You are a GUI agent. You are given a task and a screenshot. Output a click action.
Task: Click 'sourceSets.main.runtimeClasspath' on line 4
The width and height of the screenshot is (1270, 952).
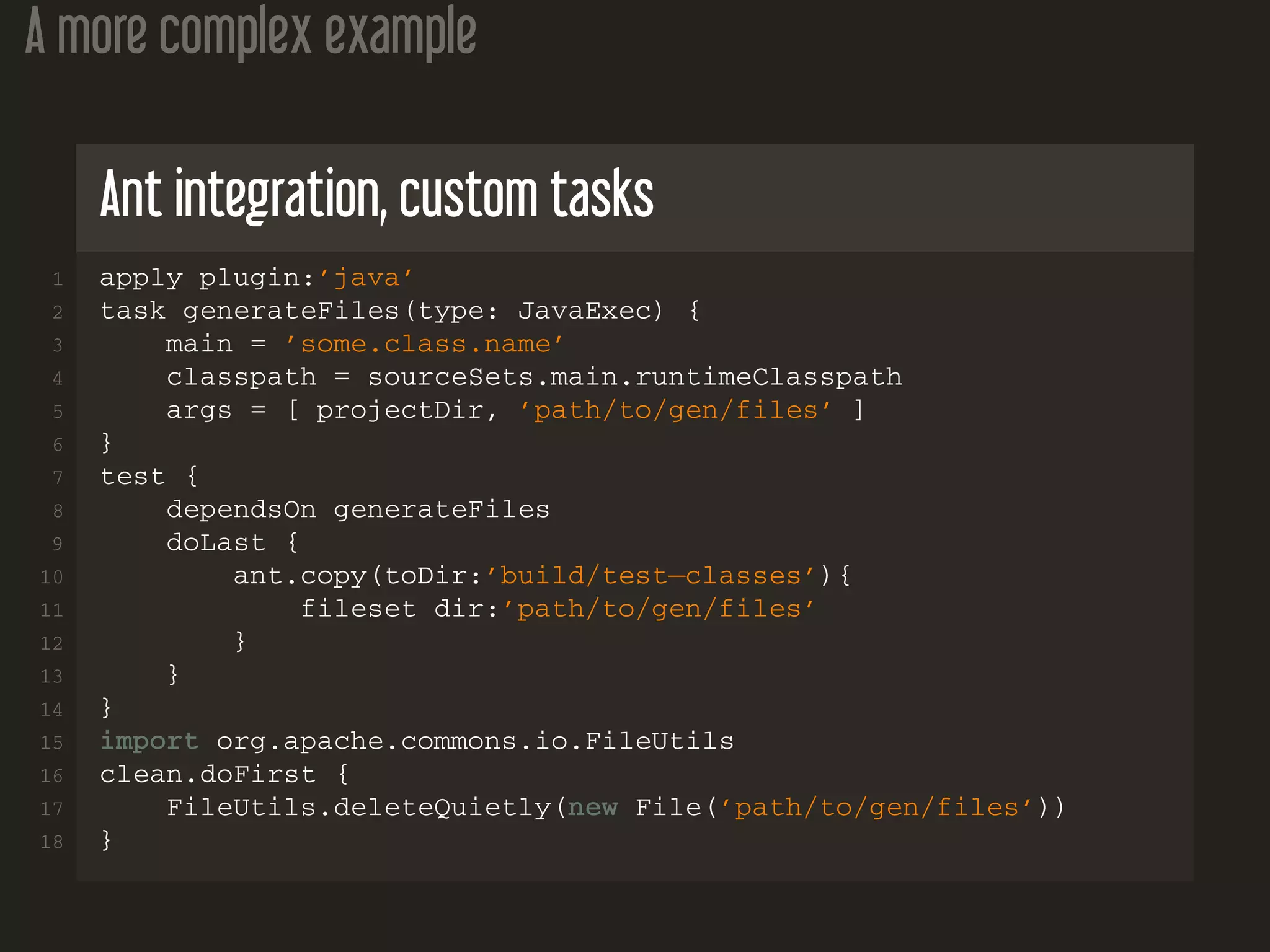[x=634, y=377]
